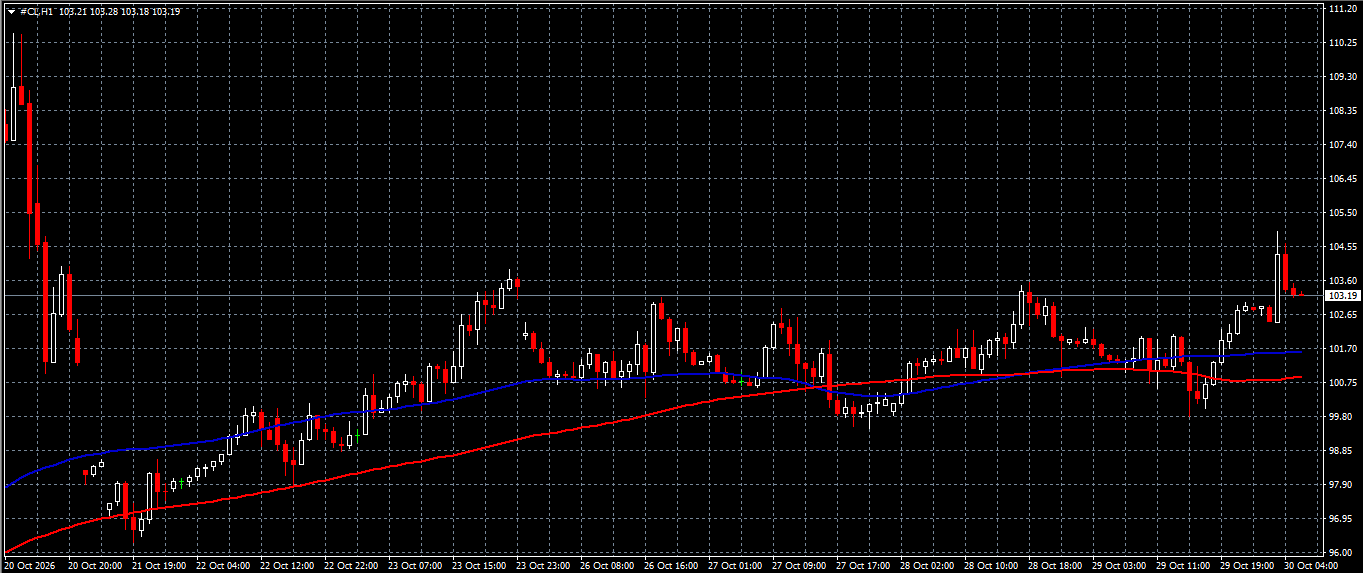Click the 28 Oct 10:00 time label
The image size is (1363, 573).
point(992,565)
